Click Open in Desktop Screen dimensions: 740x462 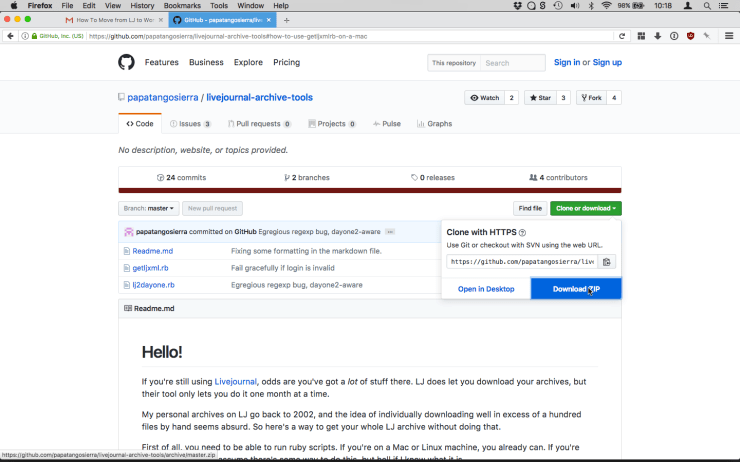(x=486, y=289)
